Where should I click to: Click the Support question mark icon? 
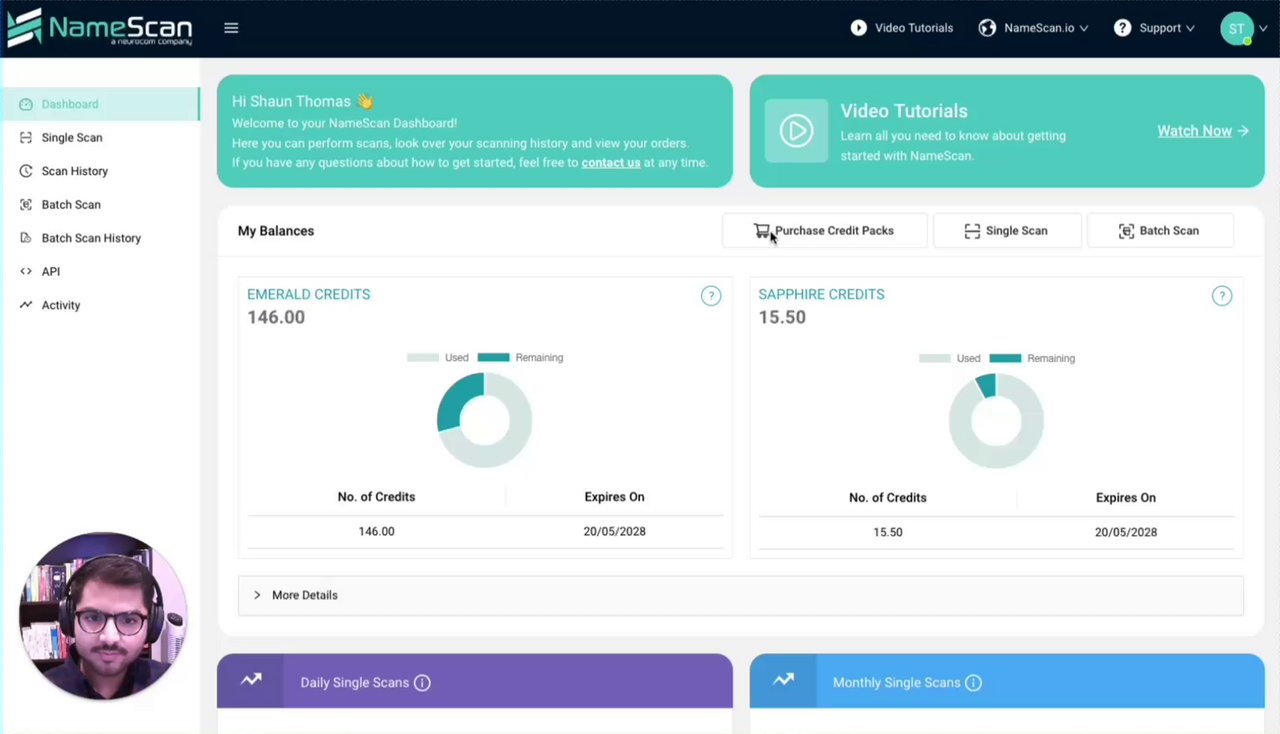click(1123, 28)
